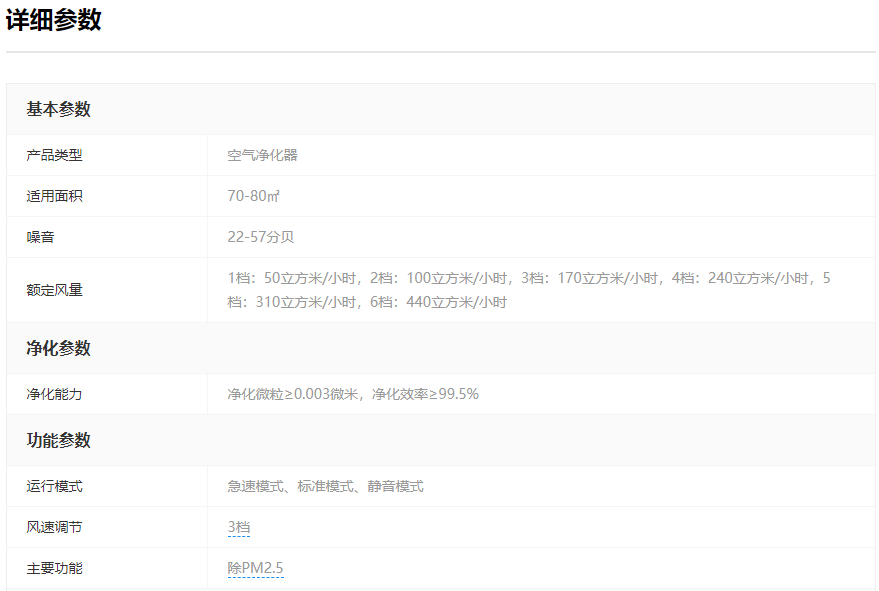This screenshot has height=591, width=879.
Task: Click the 详细参数 page heading
Action: [54, 20]
